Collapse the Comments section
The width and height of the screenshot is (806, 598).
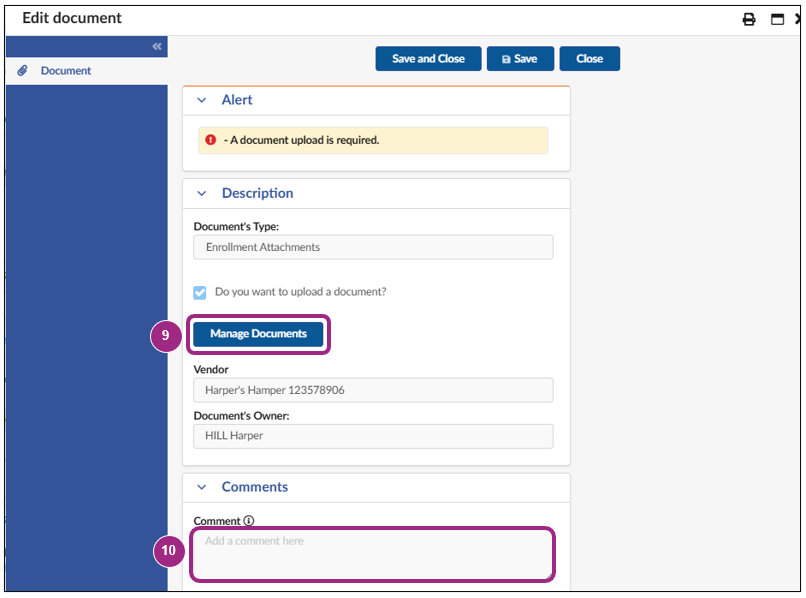click(x=202, y=487)
